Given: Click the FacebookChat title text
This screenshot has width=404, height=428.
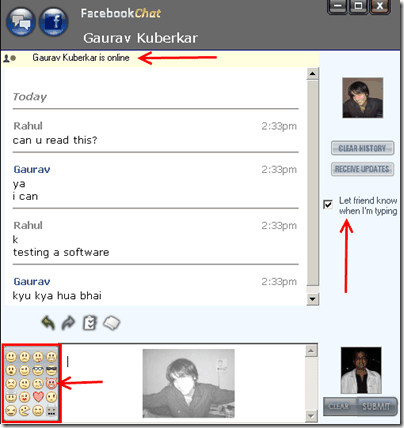Looking at the screenshot, I should point(121,13).
